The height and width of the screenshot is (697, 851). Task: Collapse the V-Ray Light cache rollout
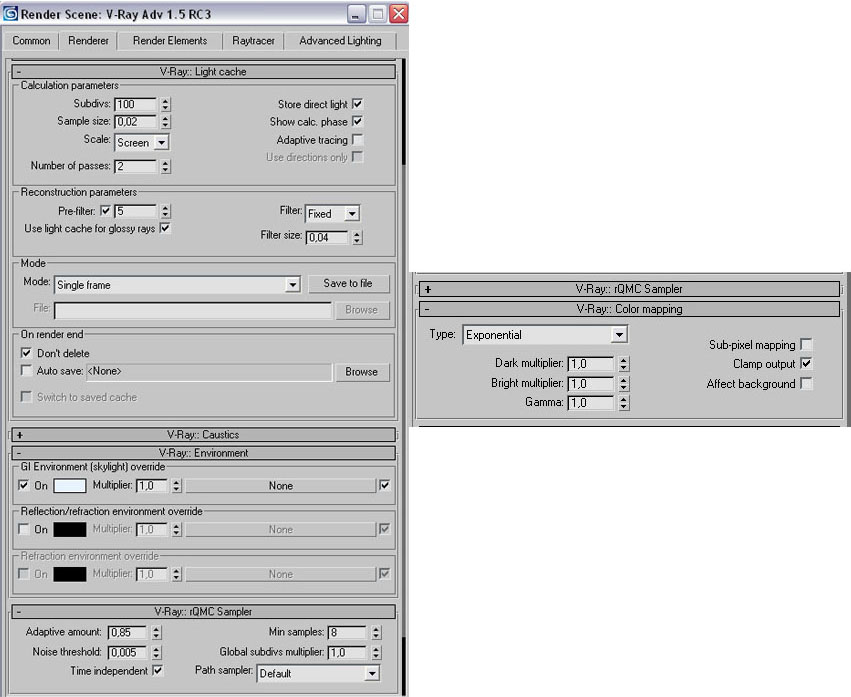click(204, 71)
